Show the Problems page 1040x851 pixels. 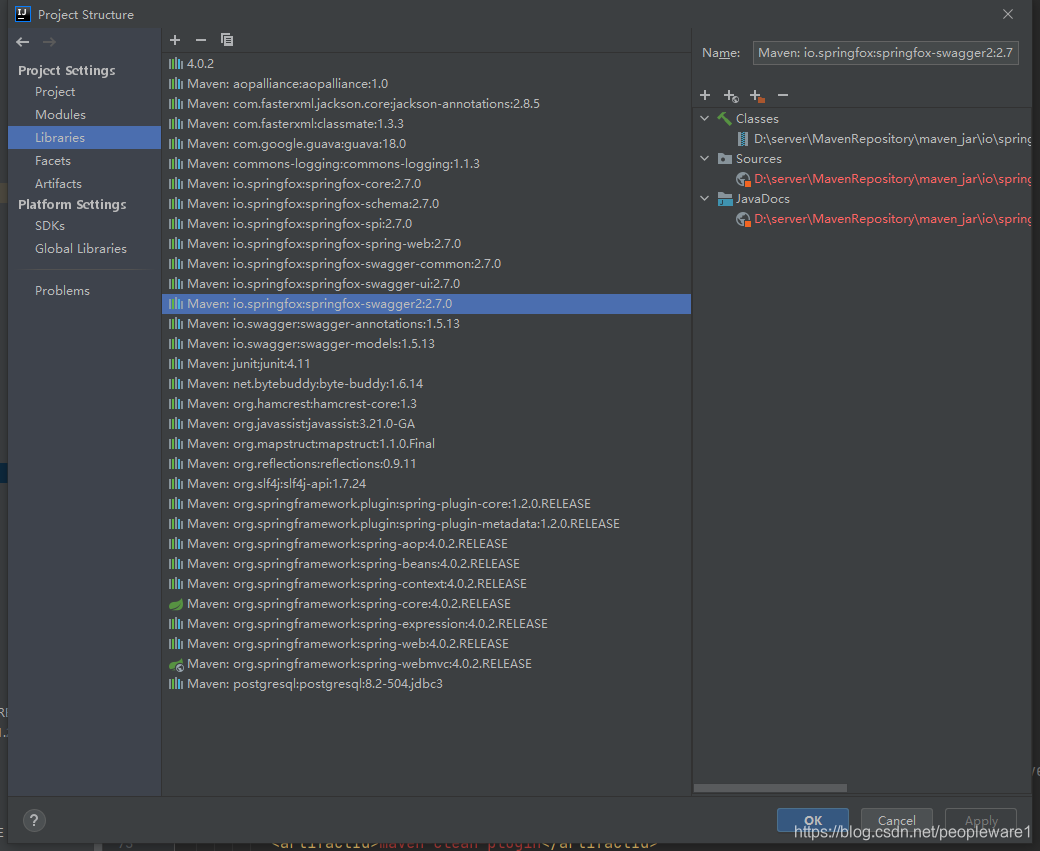click(62, 291)
